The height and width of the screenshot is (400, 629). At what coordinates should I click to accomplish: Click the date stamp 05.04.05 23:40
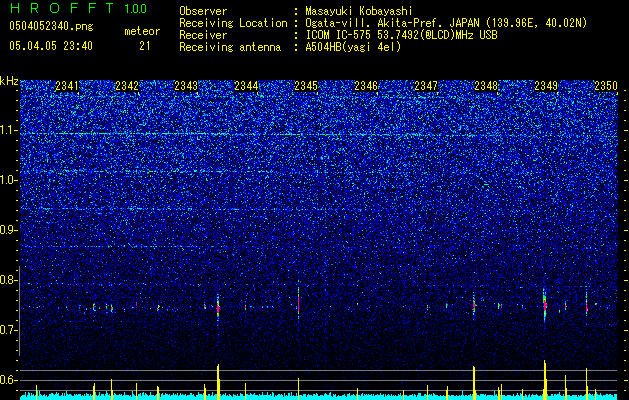click(x=51, y=46)
